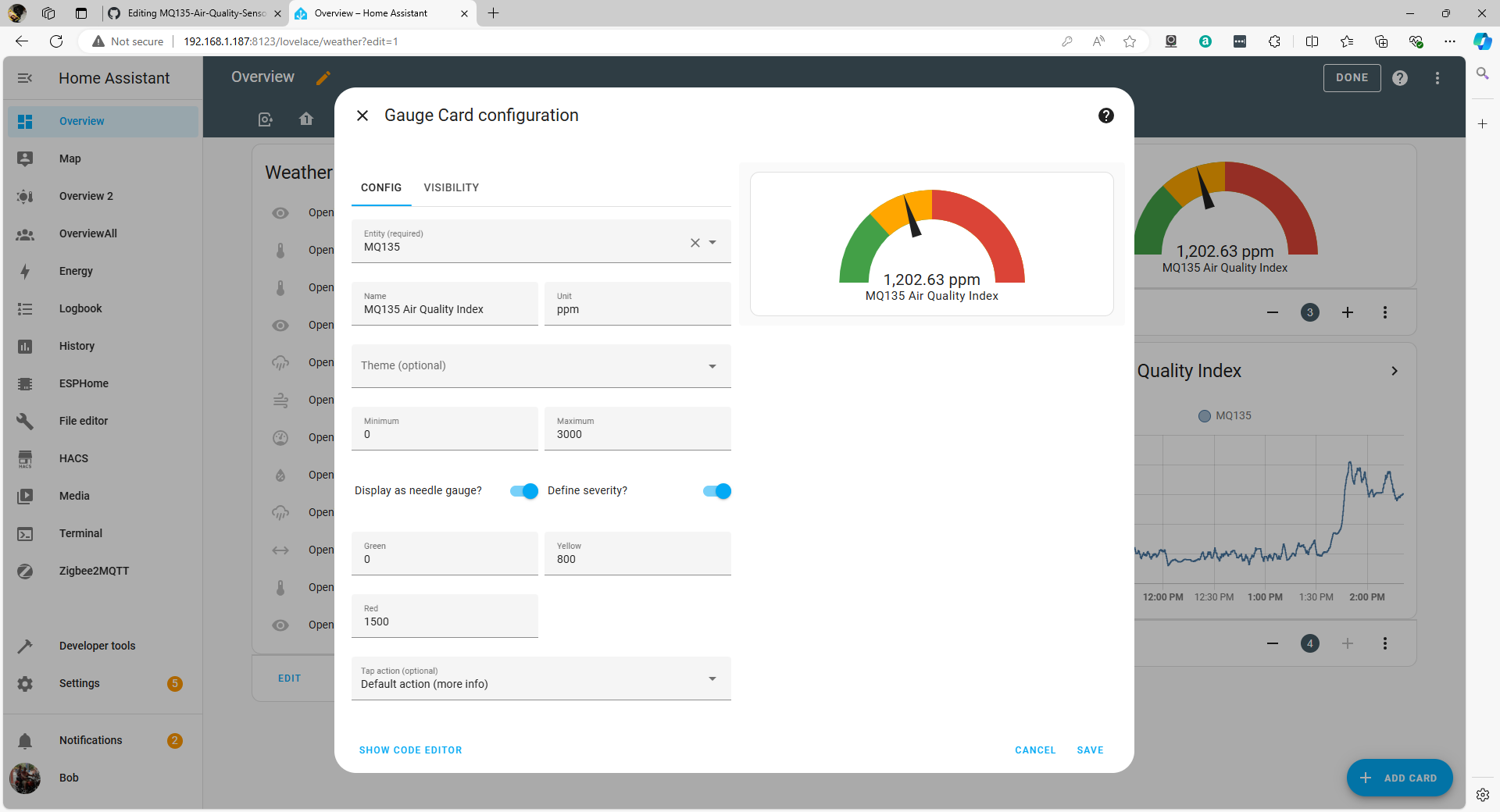Edit the Red severity value
The height and width of the screenshot is (812, 1500).
[445, 616]
